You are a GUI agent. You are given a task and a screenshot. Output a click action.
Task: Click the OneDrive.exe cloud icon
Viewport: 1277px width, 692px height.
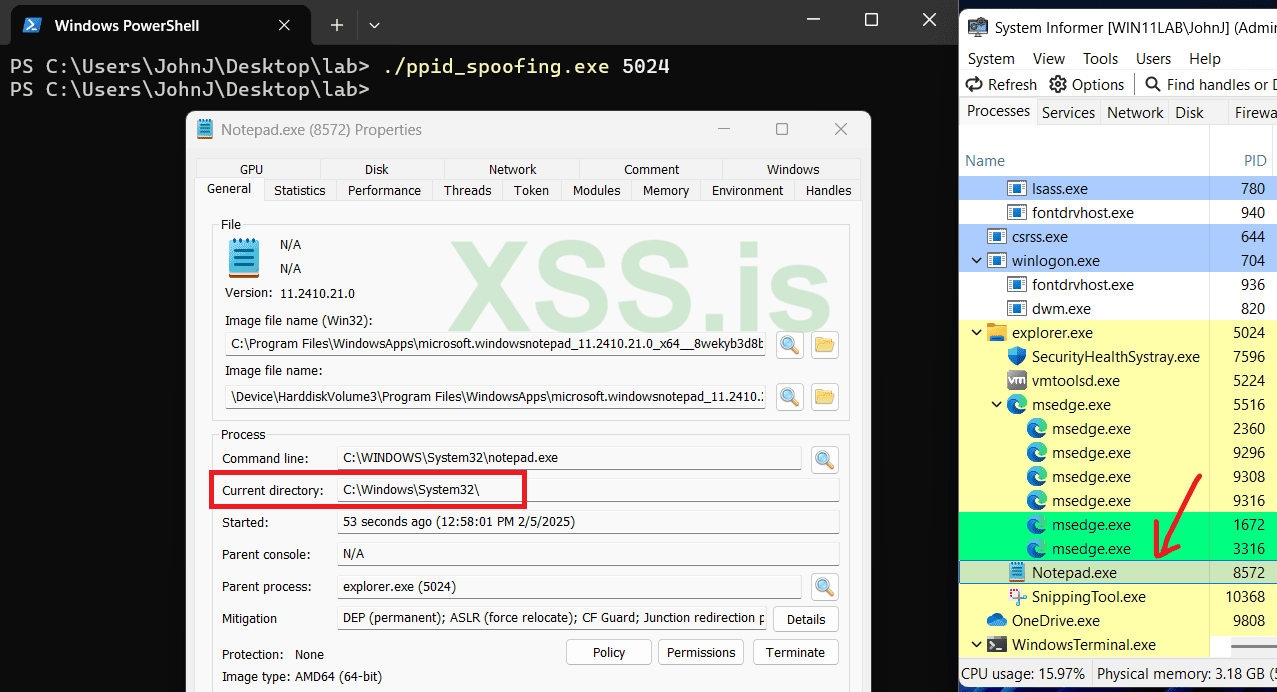(x=995, y=620)
